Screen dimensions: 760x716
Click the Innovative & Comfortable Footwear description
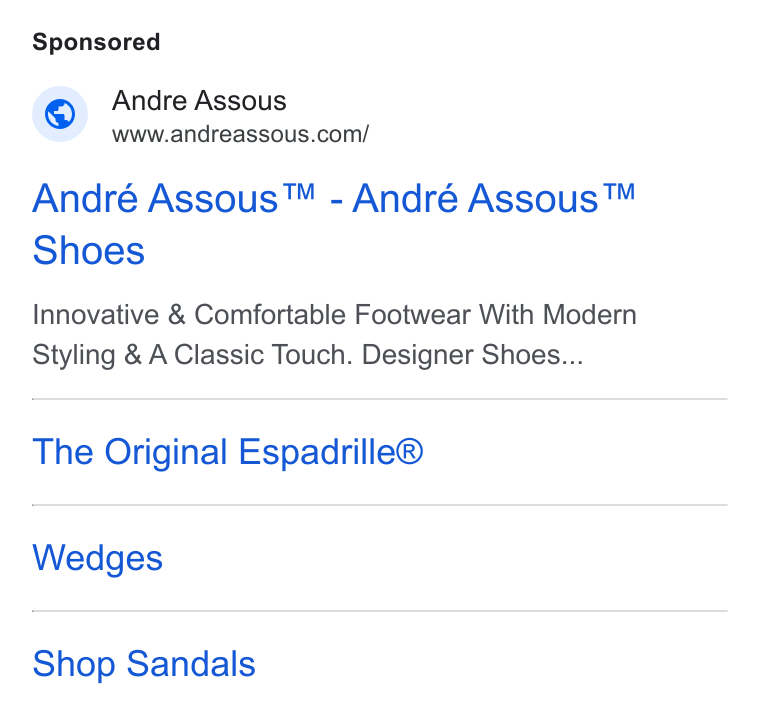coord(334,334)
